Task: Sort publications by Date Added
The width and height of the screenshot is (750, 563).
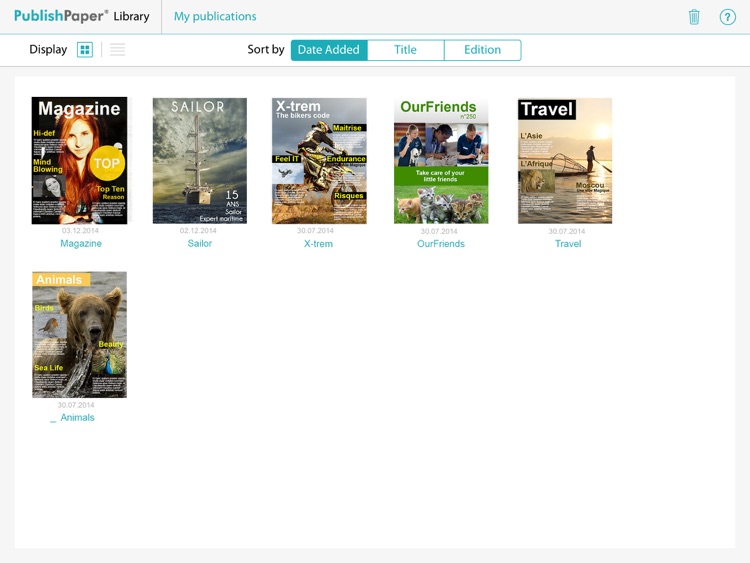Action: (329, 50)
